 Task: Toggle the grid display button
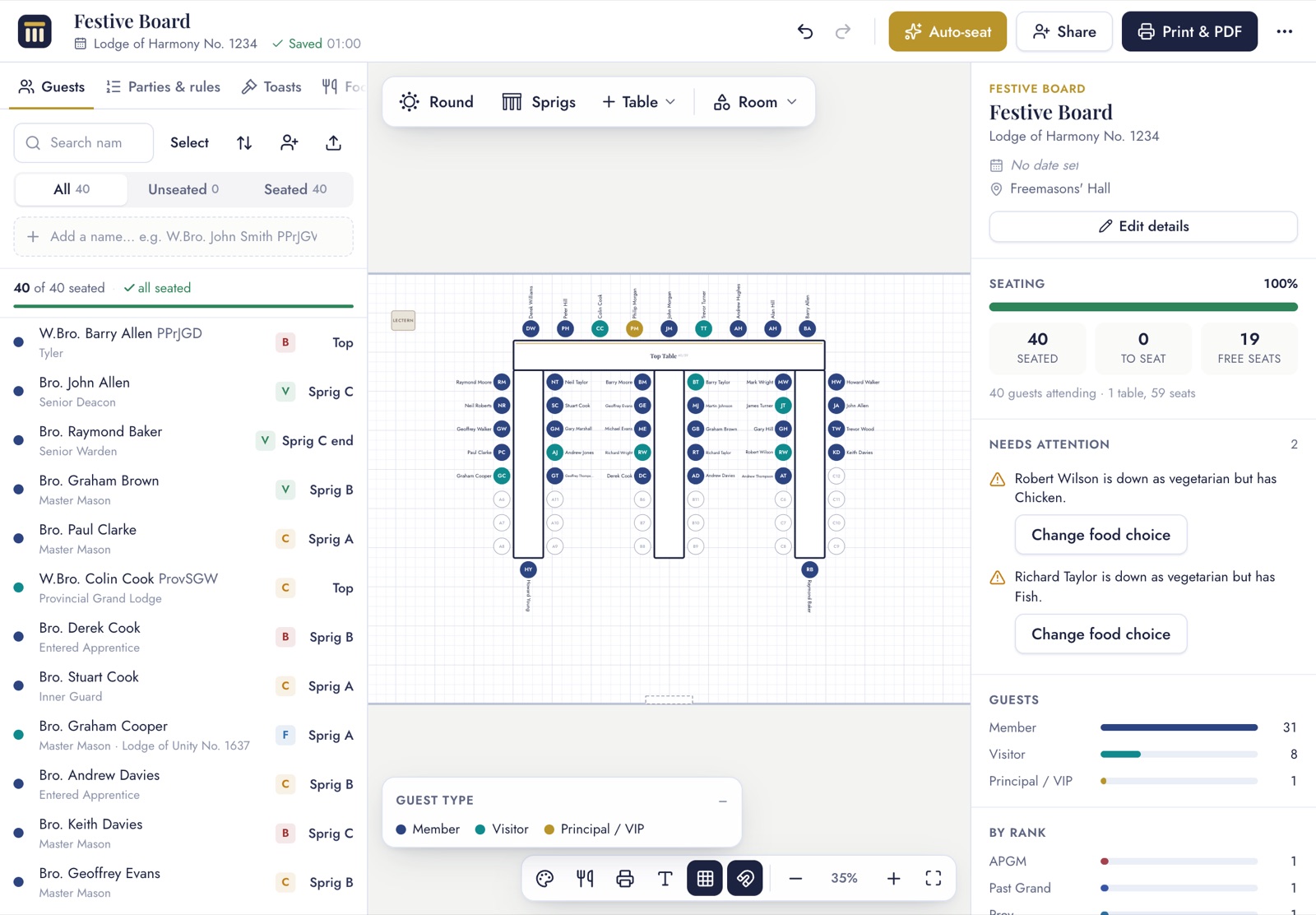click(x=705, y=878)
